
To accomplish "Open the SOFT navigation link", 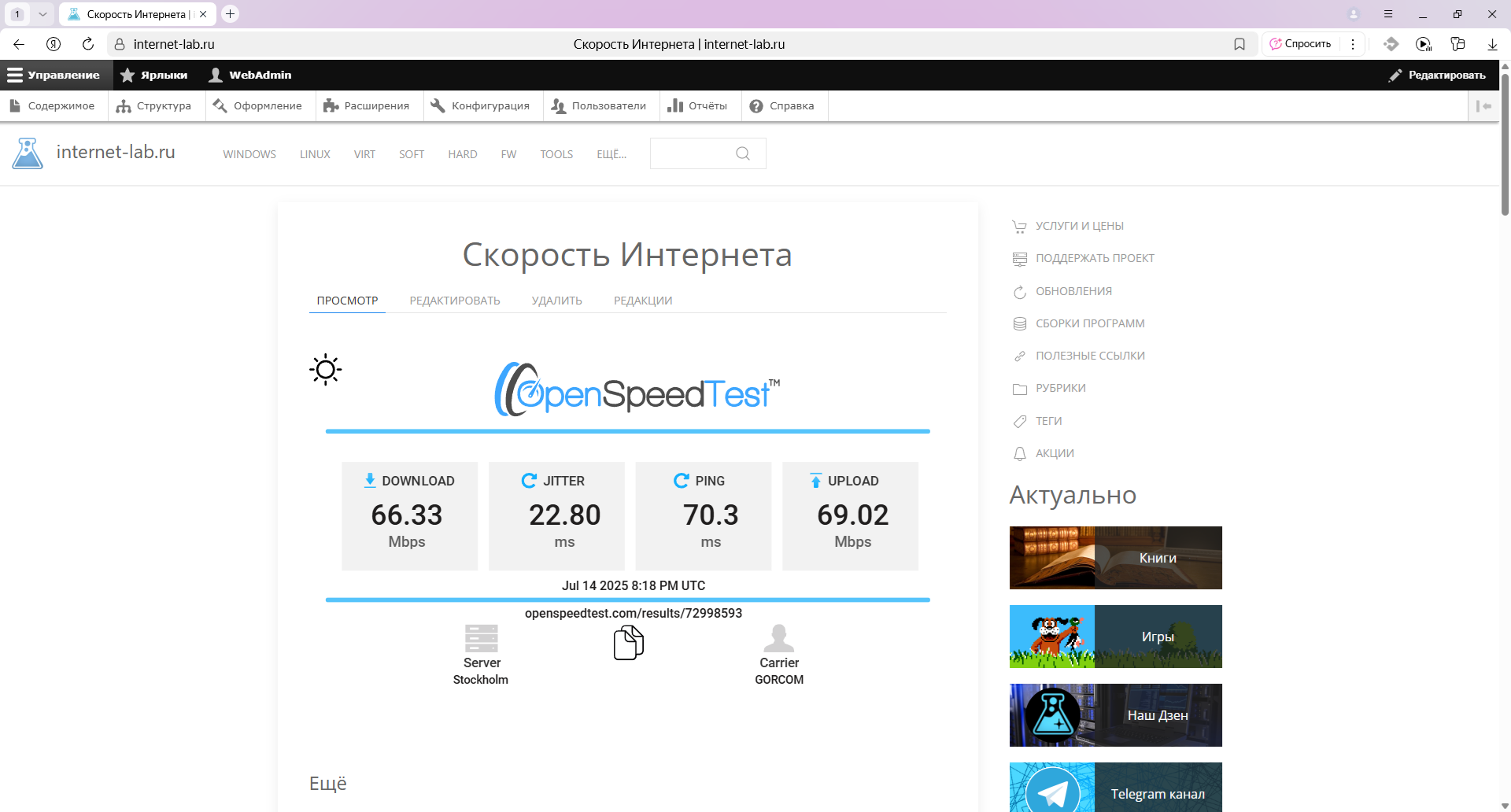I will [412, 154].
